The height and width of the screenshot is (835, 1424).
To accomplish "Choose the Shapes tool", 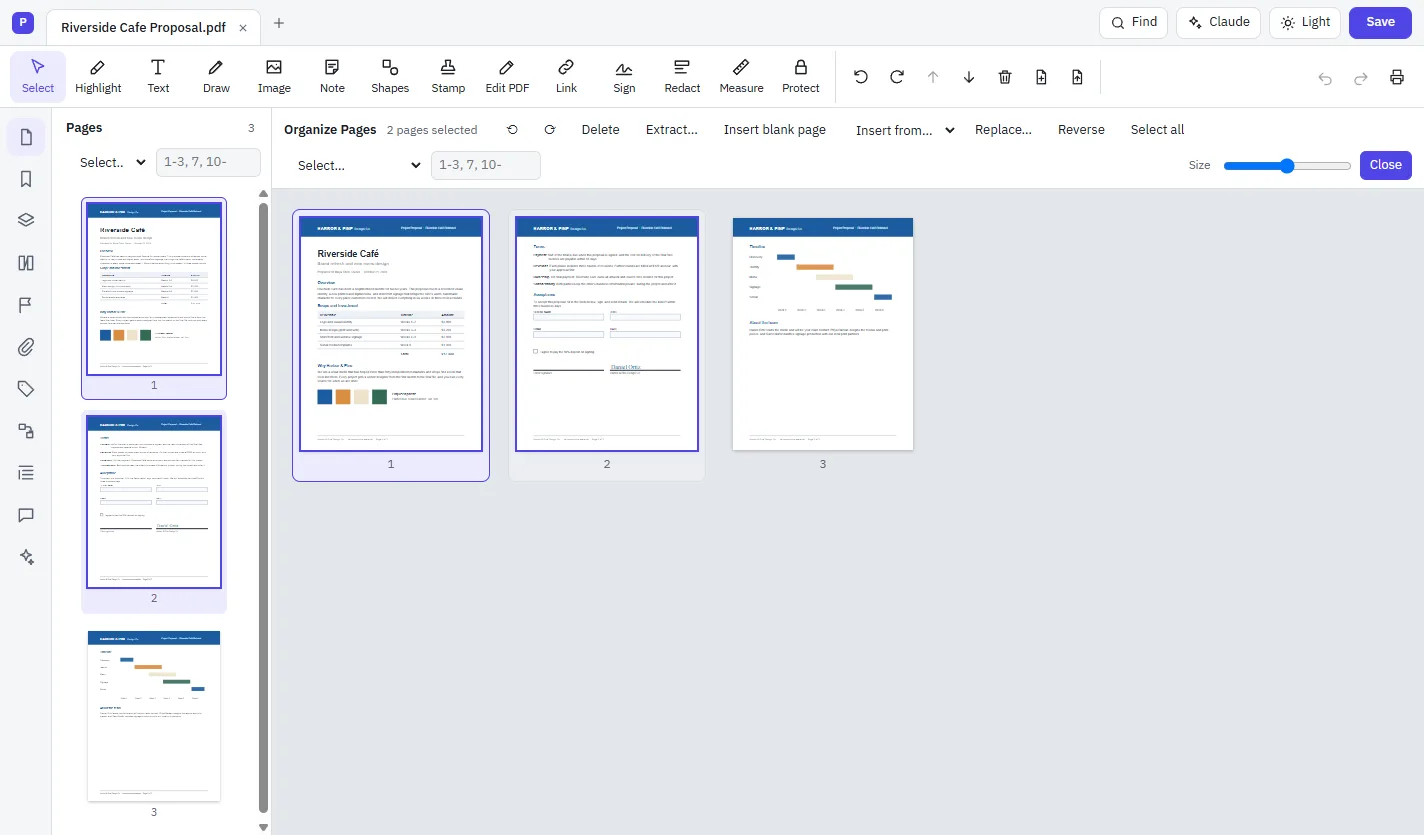I will coord(390,77).
